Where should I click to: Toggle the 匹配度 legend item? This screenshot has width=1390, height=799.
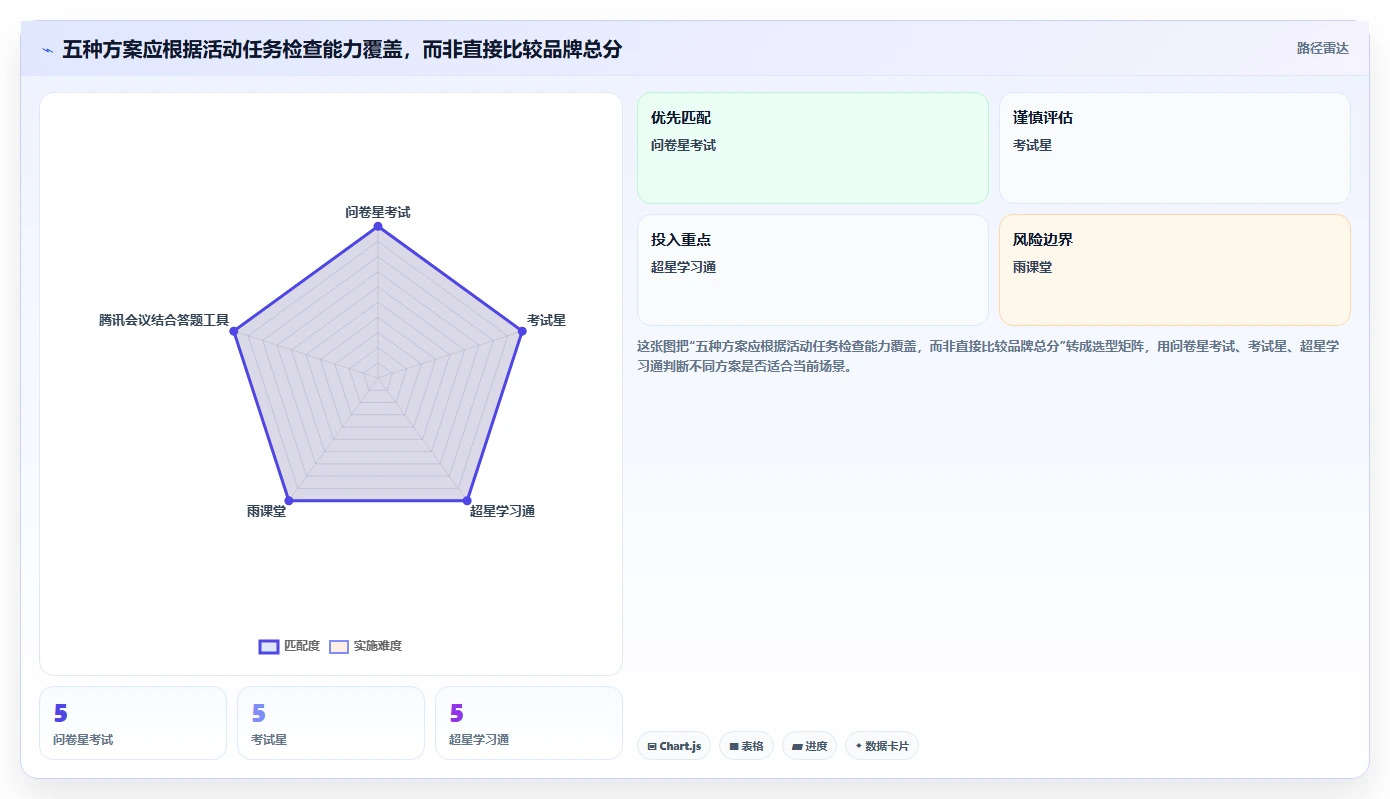289,646
